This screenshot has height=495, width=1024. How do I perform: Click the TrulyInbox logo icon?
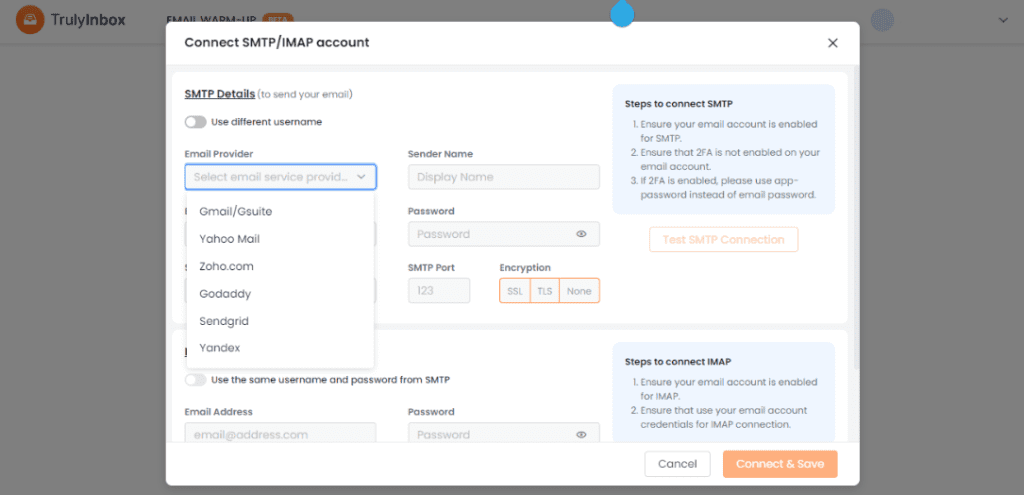[30, 20]
